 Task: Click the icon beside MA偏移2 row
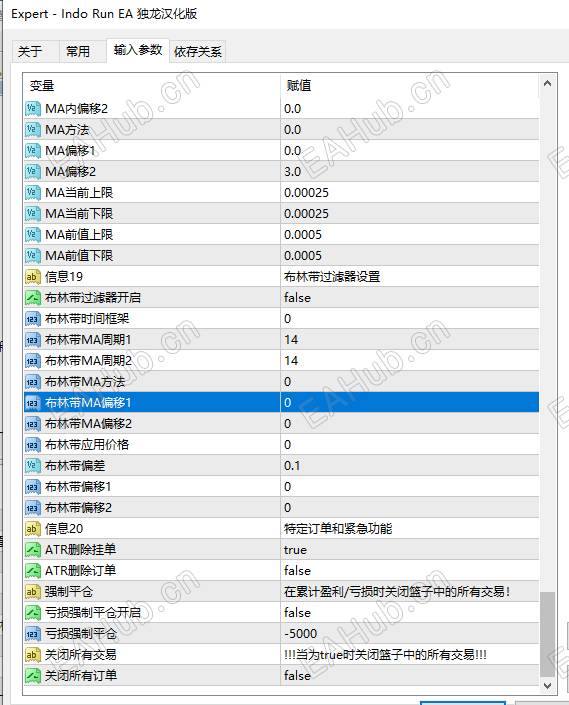tap(32, 172)
